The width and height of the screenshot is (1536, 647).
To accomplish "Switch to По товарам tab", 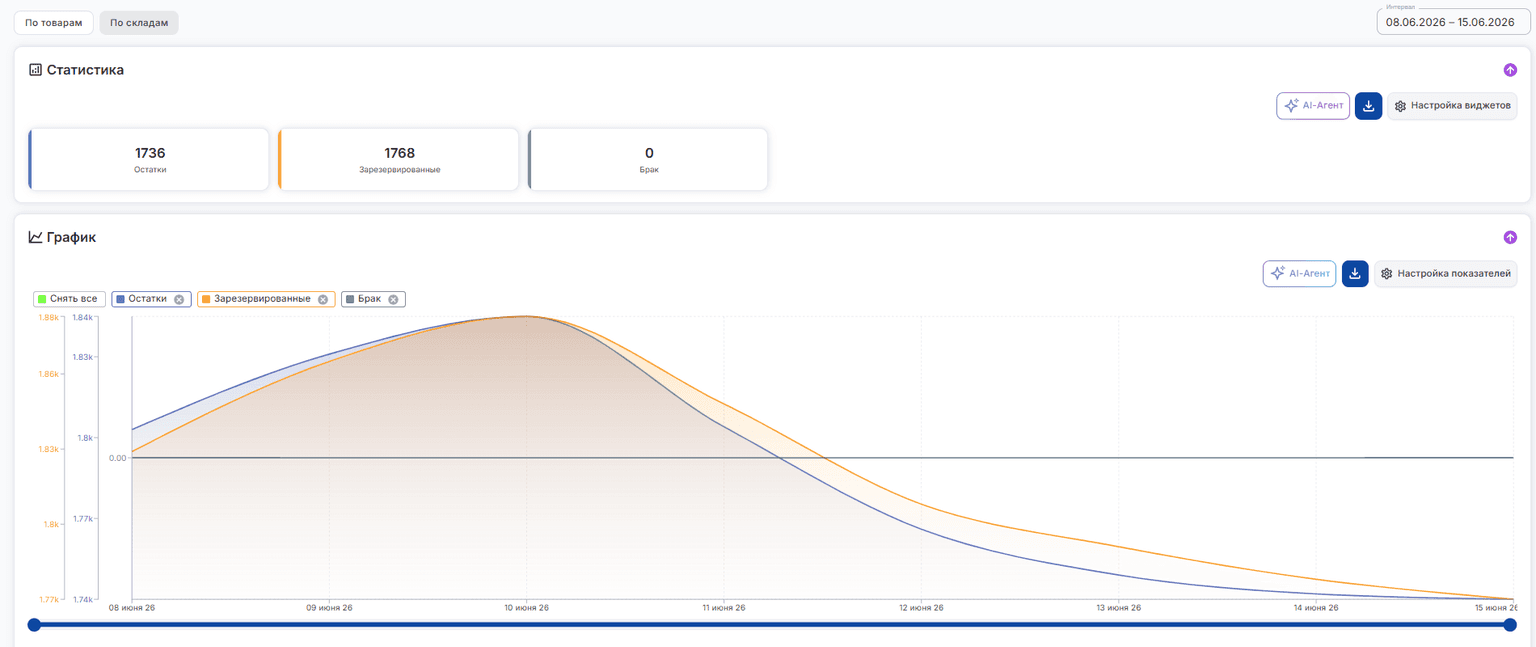I will coord(54,22).
